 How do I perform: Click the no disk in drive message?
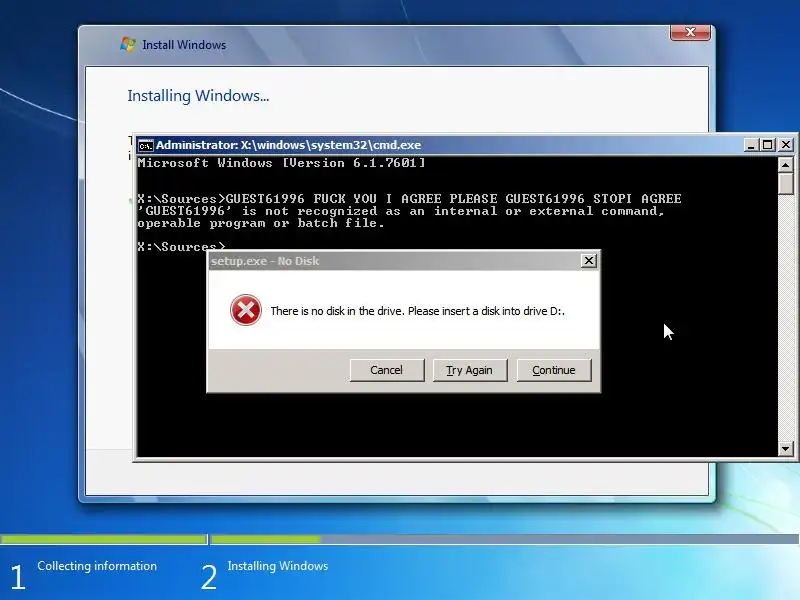417,311
